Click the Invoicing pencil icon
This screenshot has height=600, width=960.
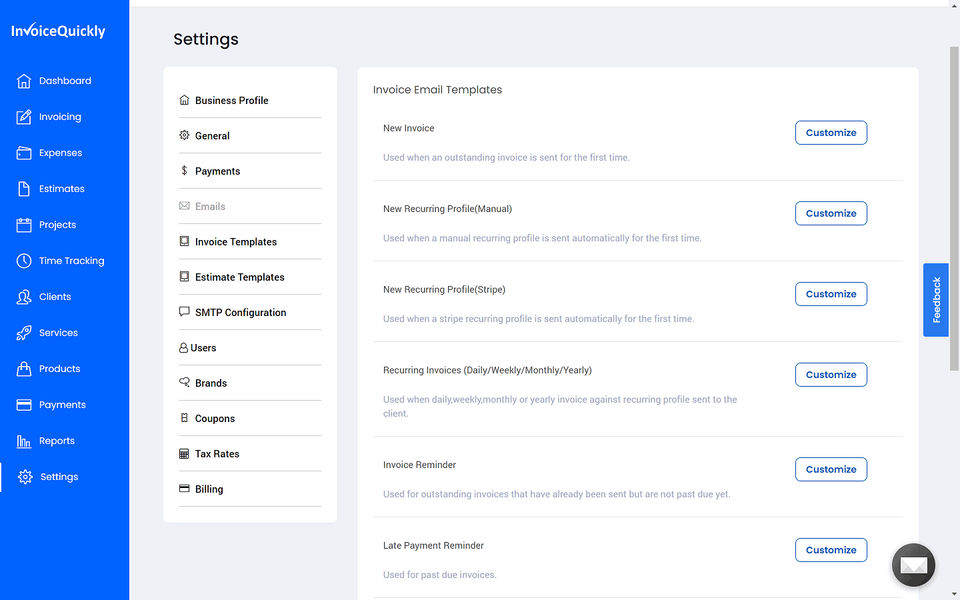[x=23, y=117]
